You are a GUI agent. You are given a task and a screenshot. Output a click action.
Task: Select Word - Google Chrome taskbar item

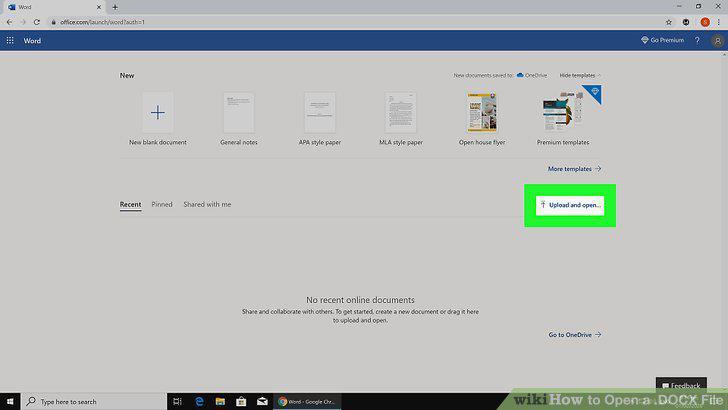[307, 402]
